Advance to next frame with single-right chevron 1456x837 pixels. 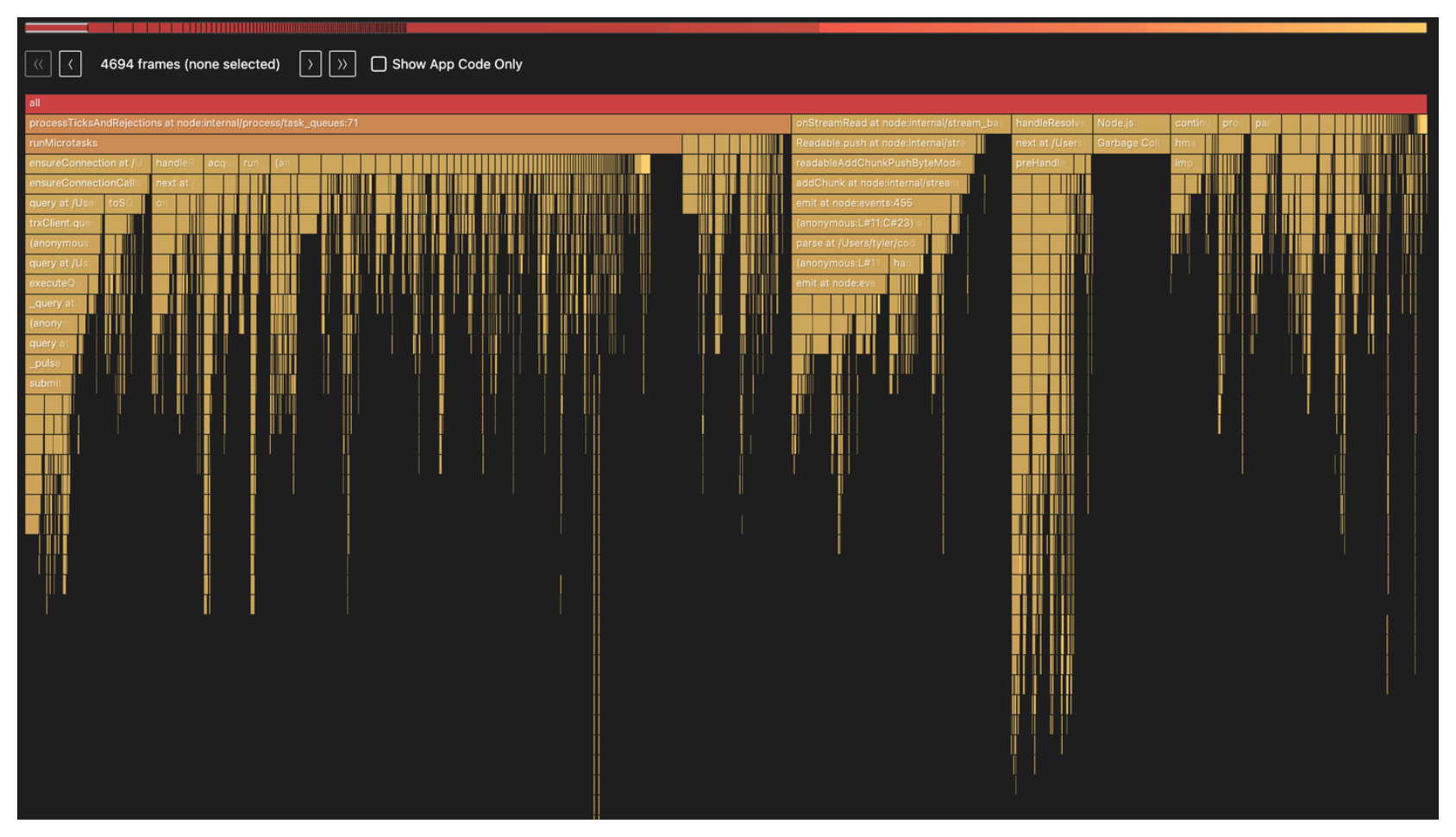(x=311, y=64)
